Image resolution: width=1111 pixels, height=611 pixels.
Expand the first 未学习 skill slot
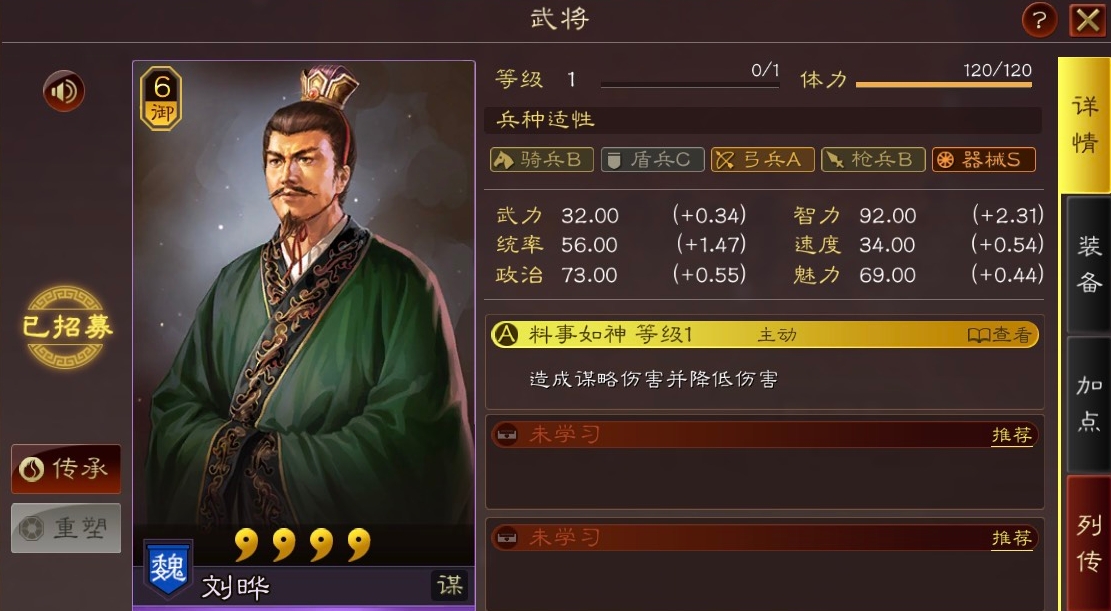tap(765, 435)
